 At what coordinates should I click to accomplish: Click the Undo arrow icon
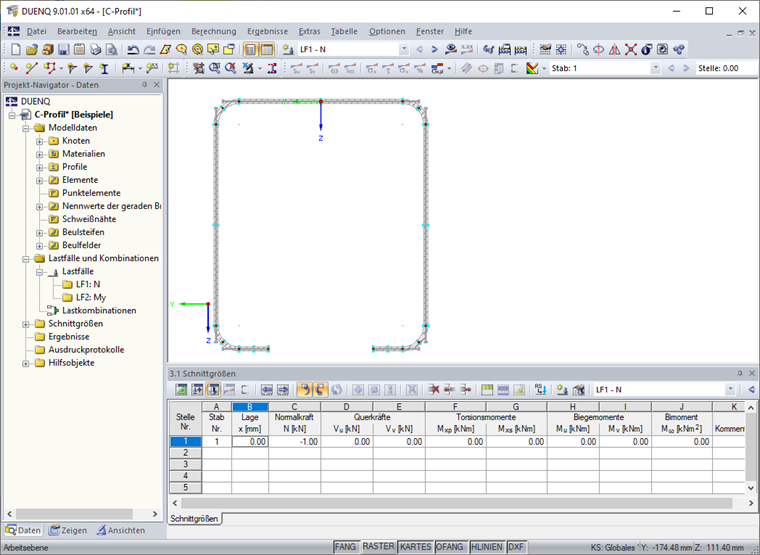[x=133, y=49]
